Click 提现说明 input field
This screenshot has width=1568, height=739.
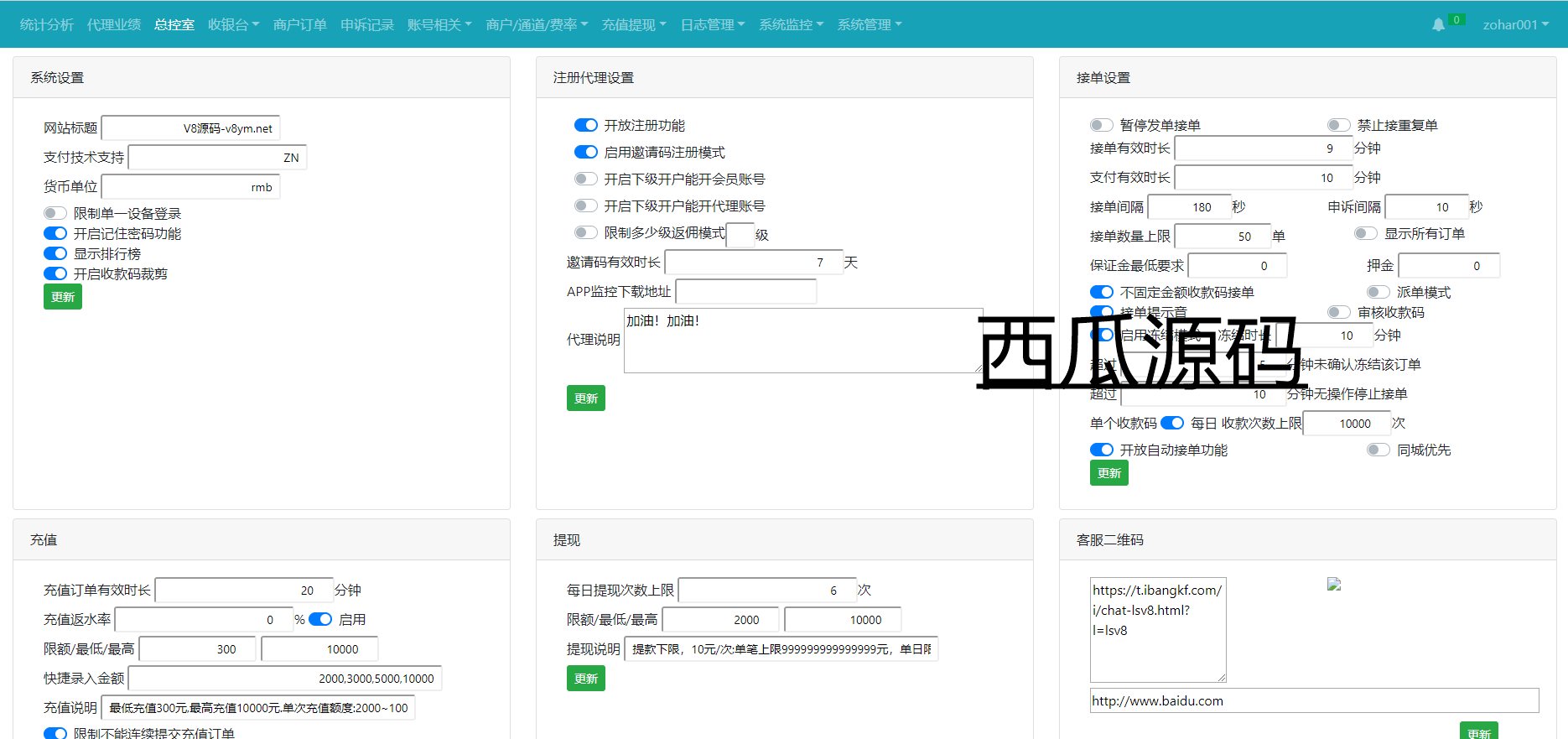pos(781,649)
